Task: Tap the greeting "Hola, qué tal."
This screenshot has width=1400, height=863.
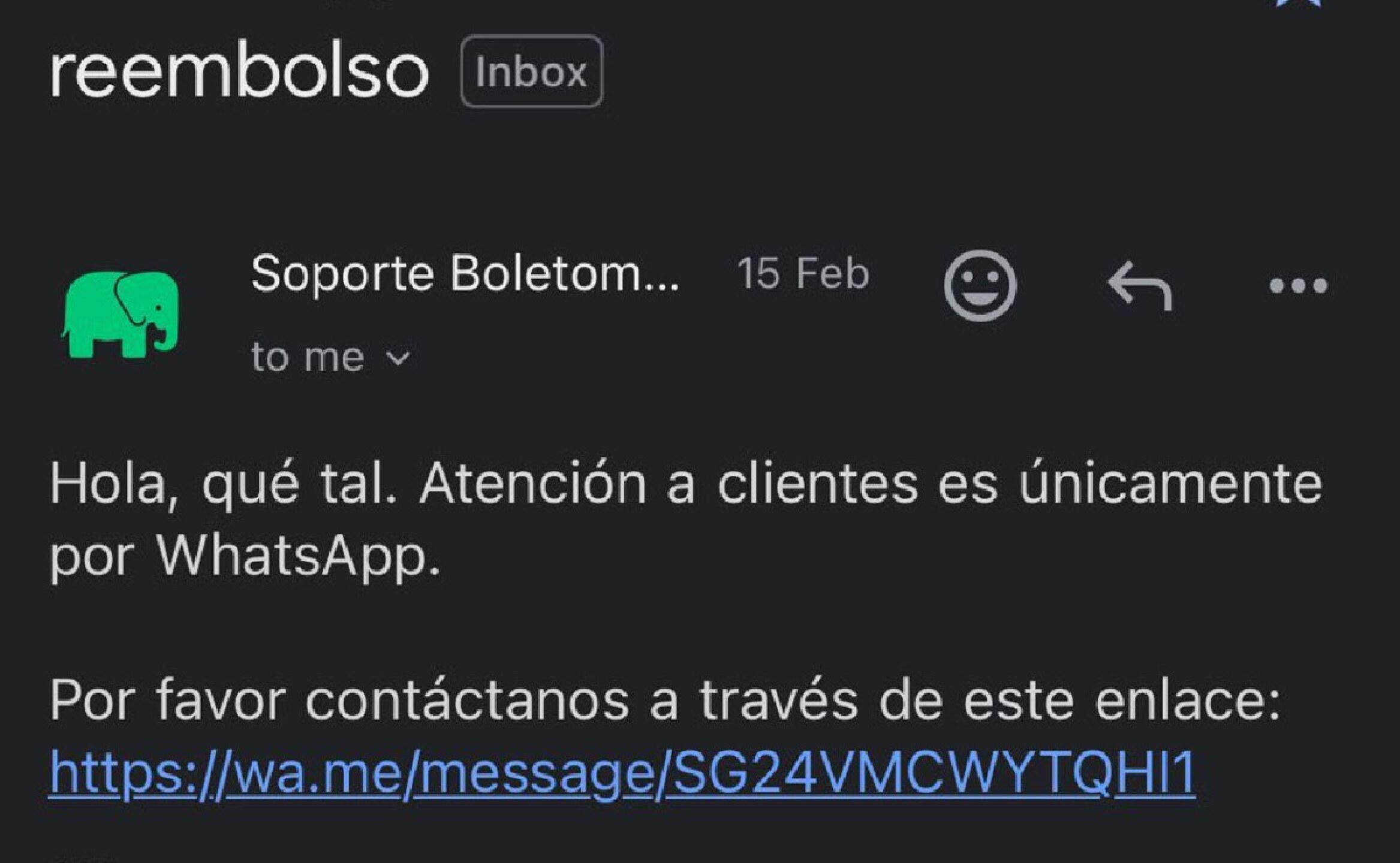Action: (223, 484)
